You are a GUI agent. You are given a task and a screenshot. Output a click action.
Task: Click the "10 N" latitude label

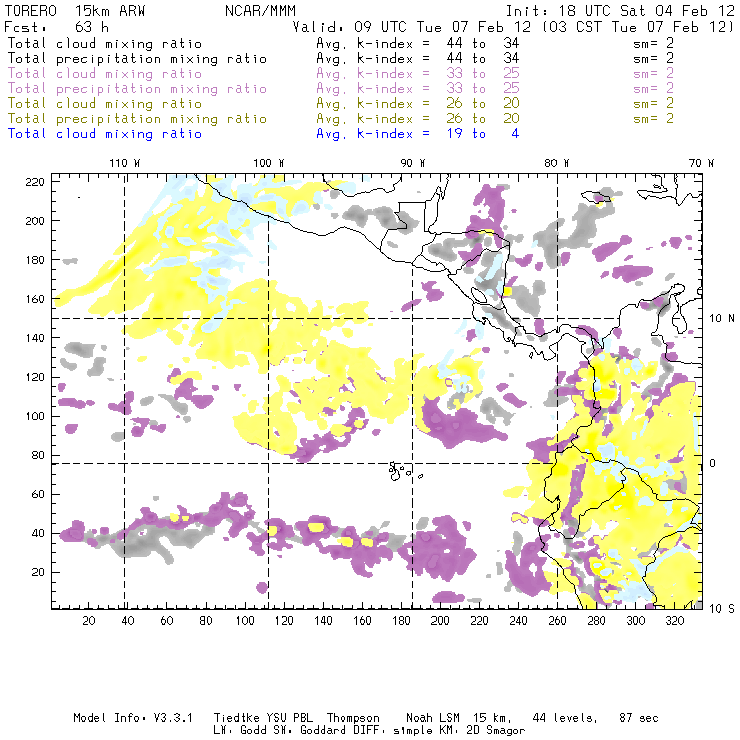[722, 319]
